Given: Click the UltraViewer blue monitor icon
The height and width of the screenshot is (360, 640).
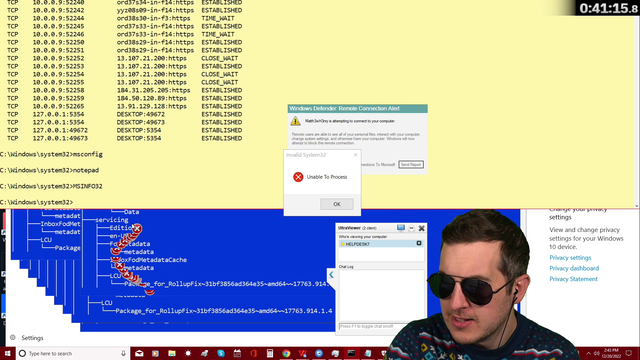Looking at the screenshot, I should click(401, 228).
